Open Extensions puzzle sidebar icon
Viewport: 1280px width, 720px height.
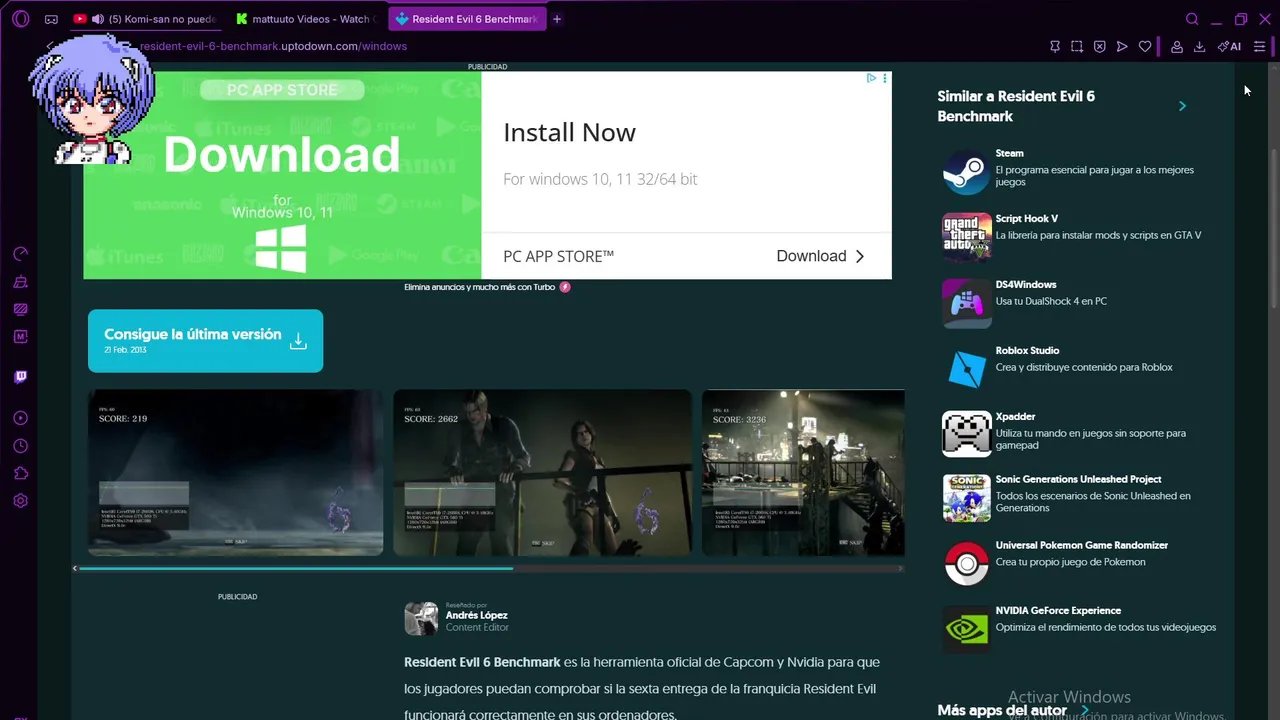20,473
